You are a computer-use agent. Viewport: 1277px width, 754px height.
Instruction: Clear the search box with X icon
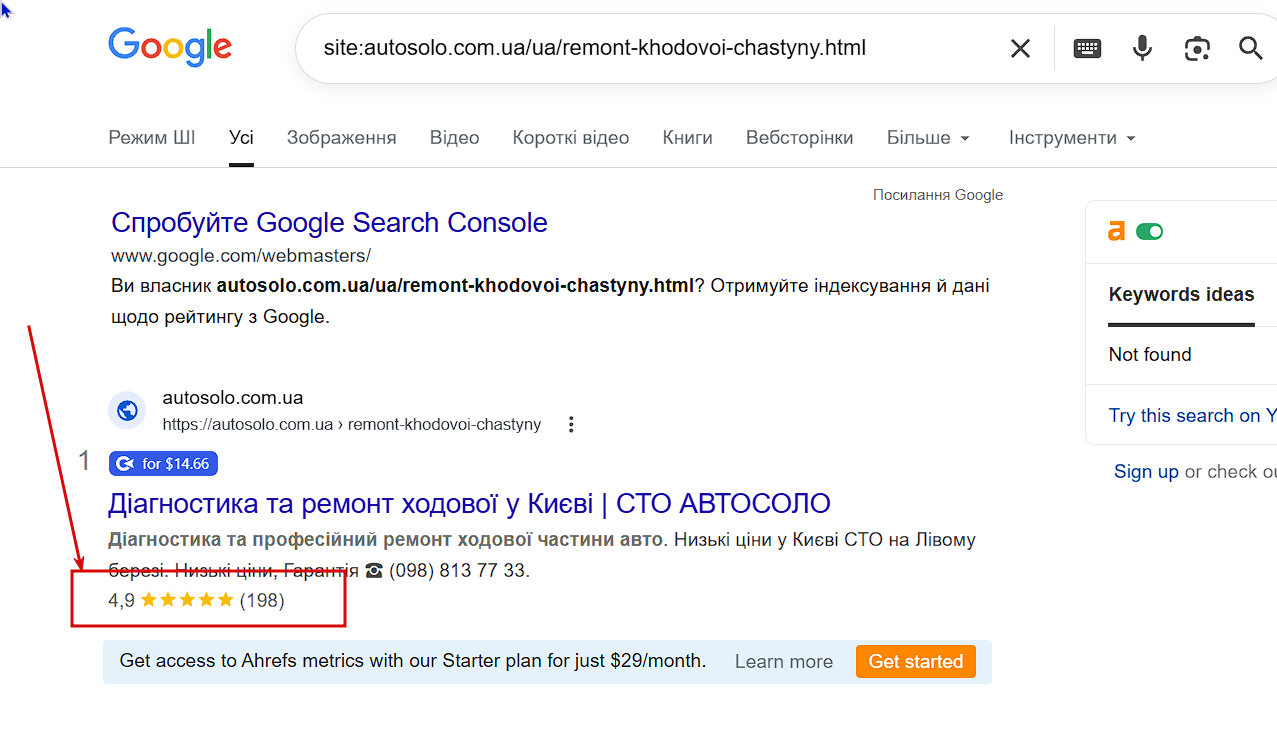[1020, 48]
